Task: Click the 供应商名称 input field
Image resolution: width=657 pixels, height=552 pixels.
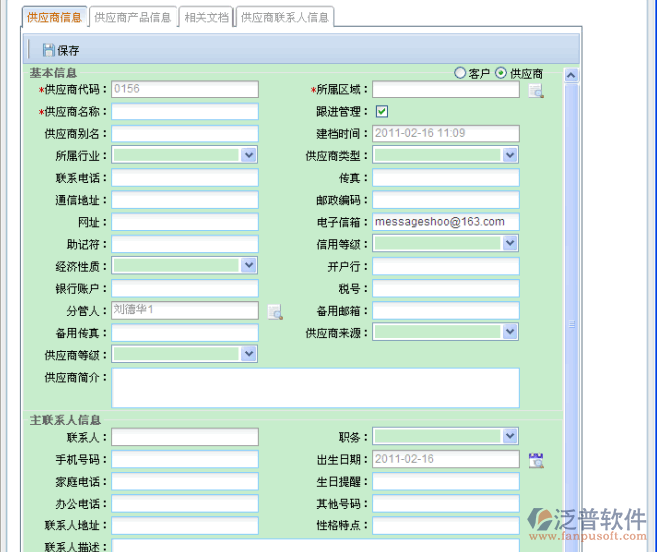Action: click(x=185, y=112)
